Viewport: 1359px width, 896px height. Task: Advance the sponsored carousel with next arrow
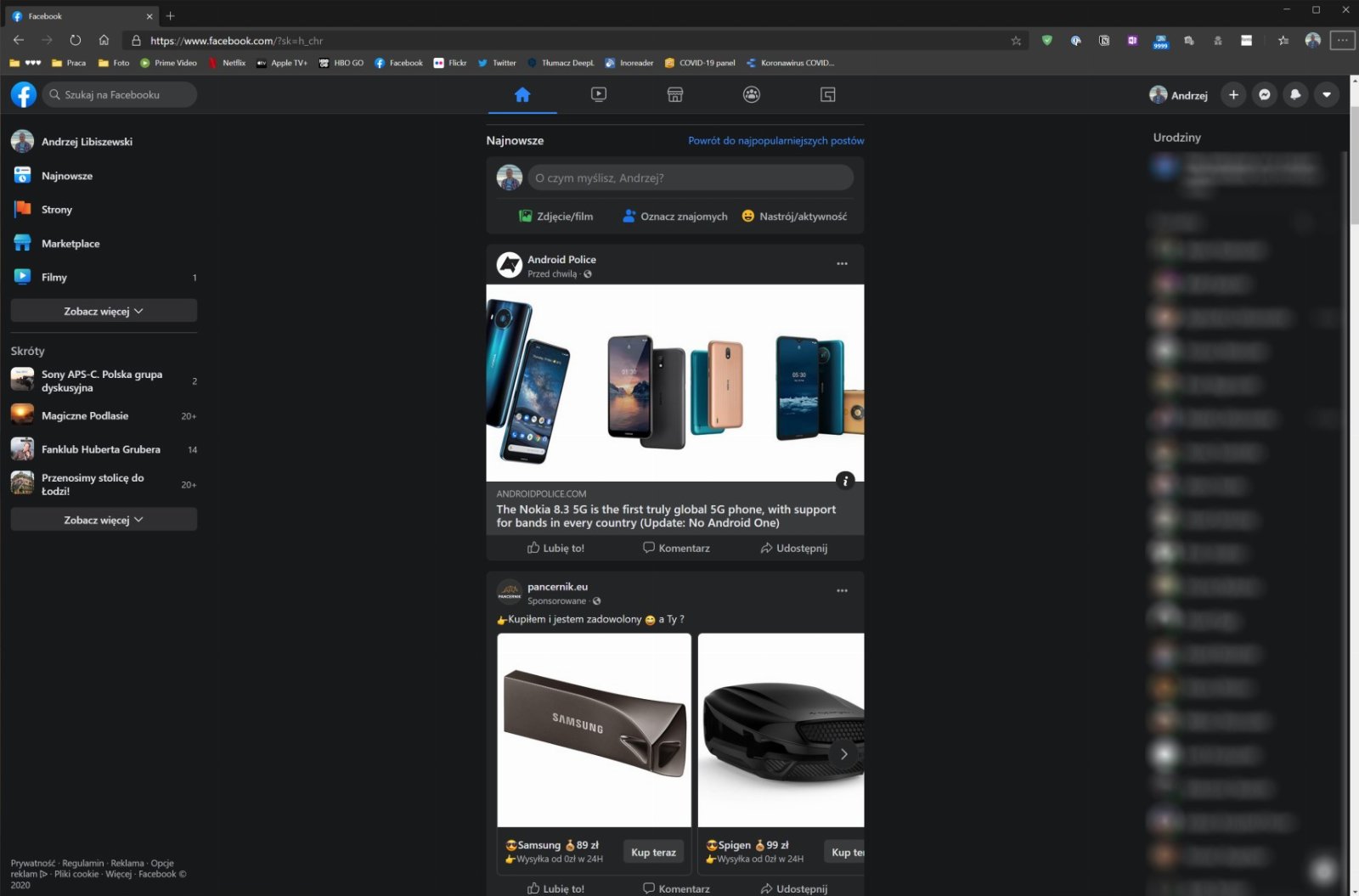[843, 753]
